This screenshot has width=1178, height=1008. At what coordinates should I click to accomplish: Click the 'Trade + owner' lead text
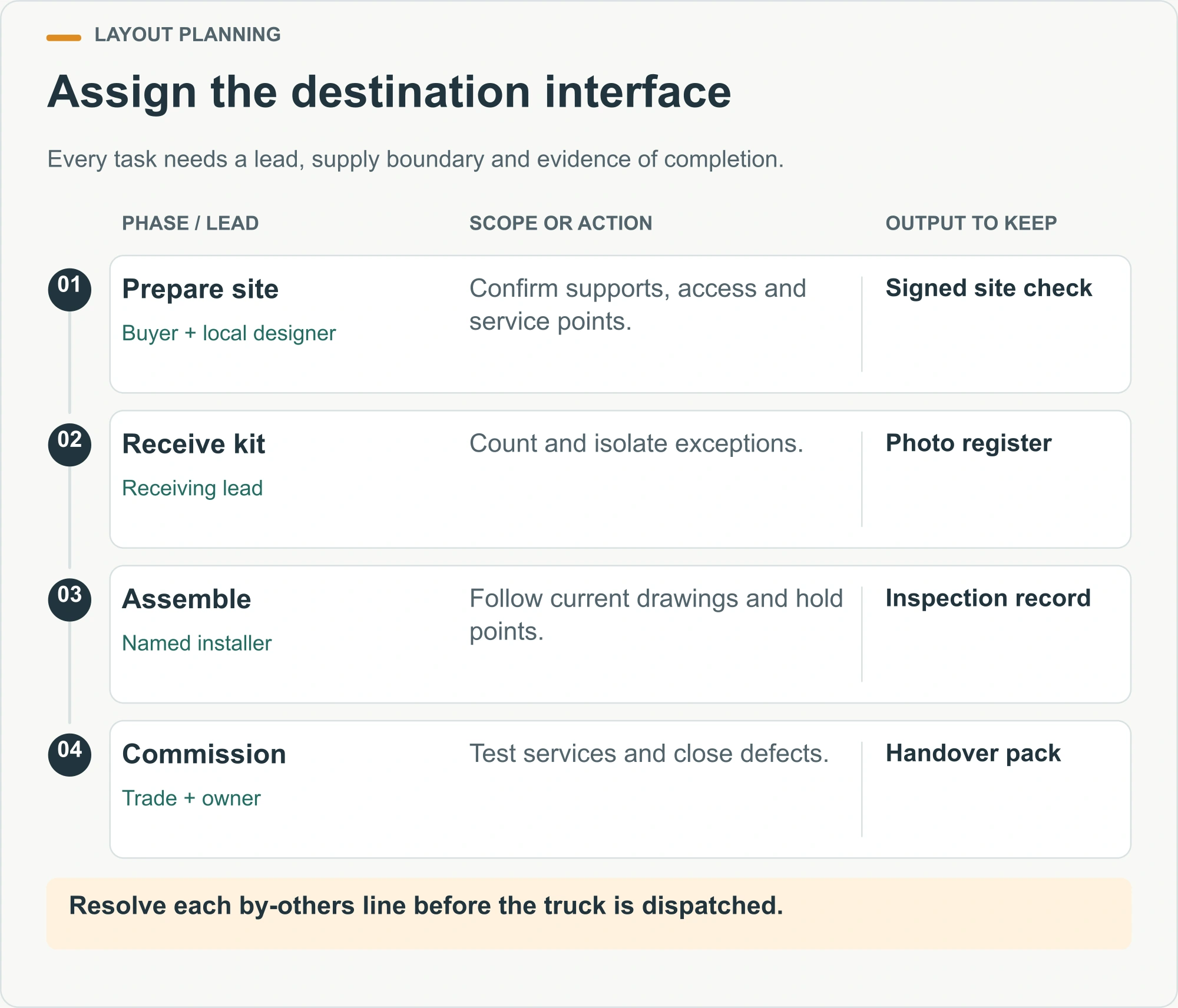click(x=191, y=798)
